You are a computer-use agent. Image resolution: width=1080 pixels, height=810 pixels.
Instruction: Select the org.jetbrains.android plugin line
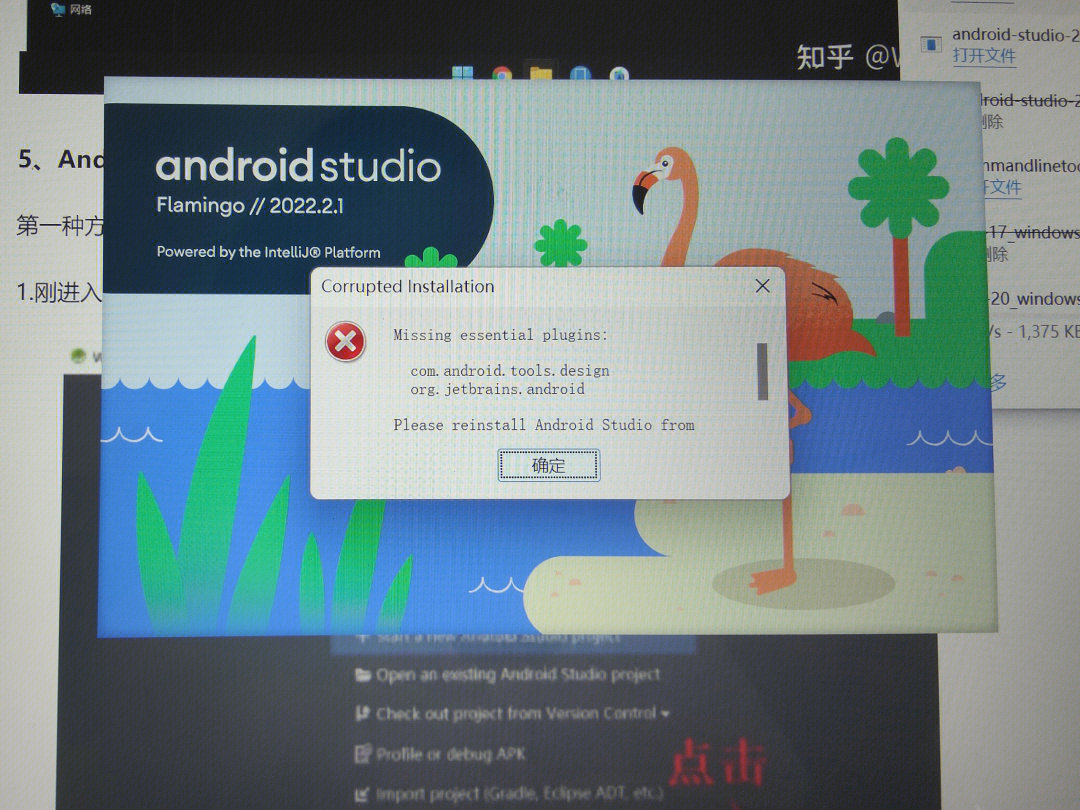pos(497,389)
